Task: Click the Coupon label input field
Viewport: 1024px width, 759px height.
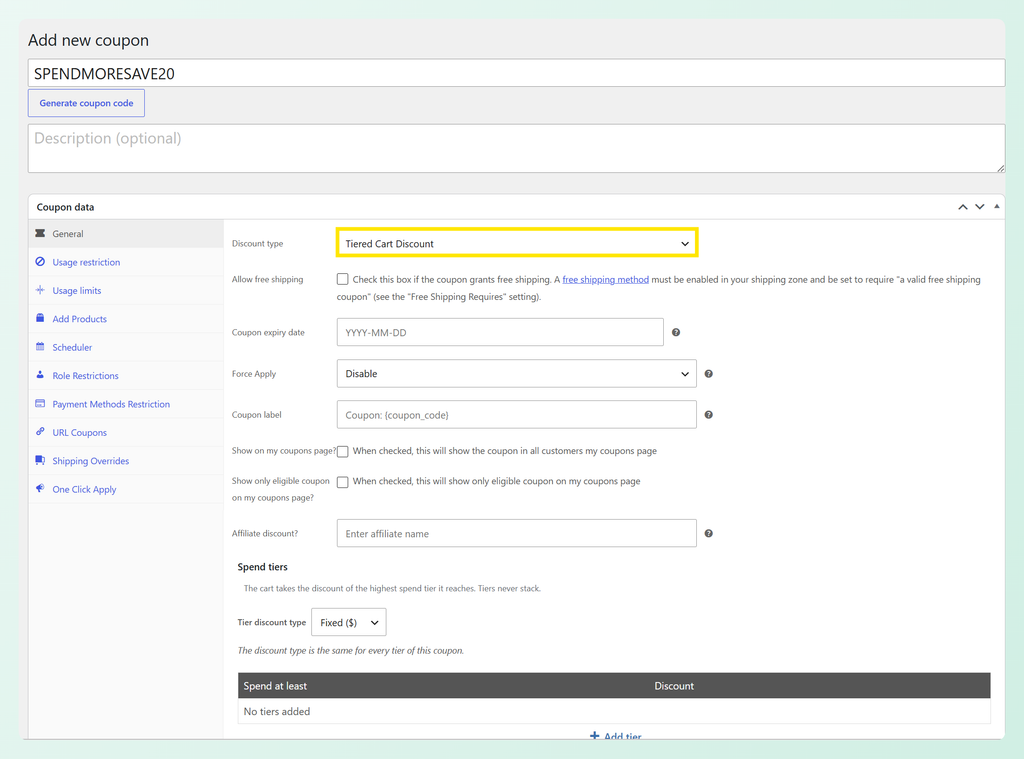Action: [517, 415]
